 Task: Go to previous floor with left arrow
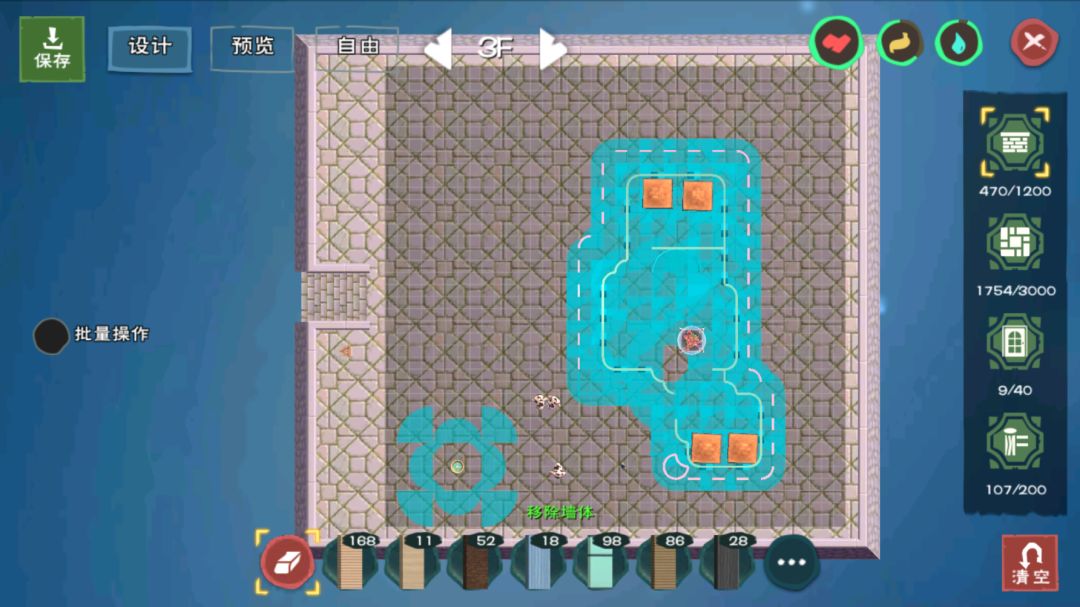[438, 48]
